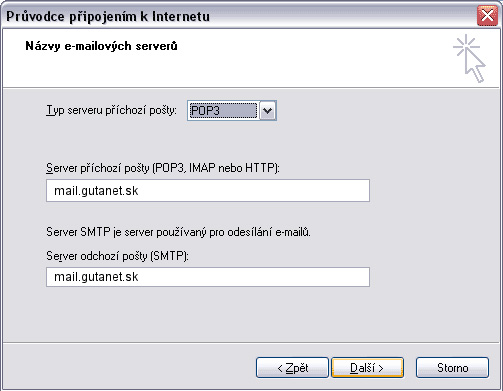
Task: Go back with the Zpět button
Action: [292, 368]
